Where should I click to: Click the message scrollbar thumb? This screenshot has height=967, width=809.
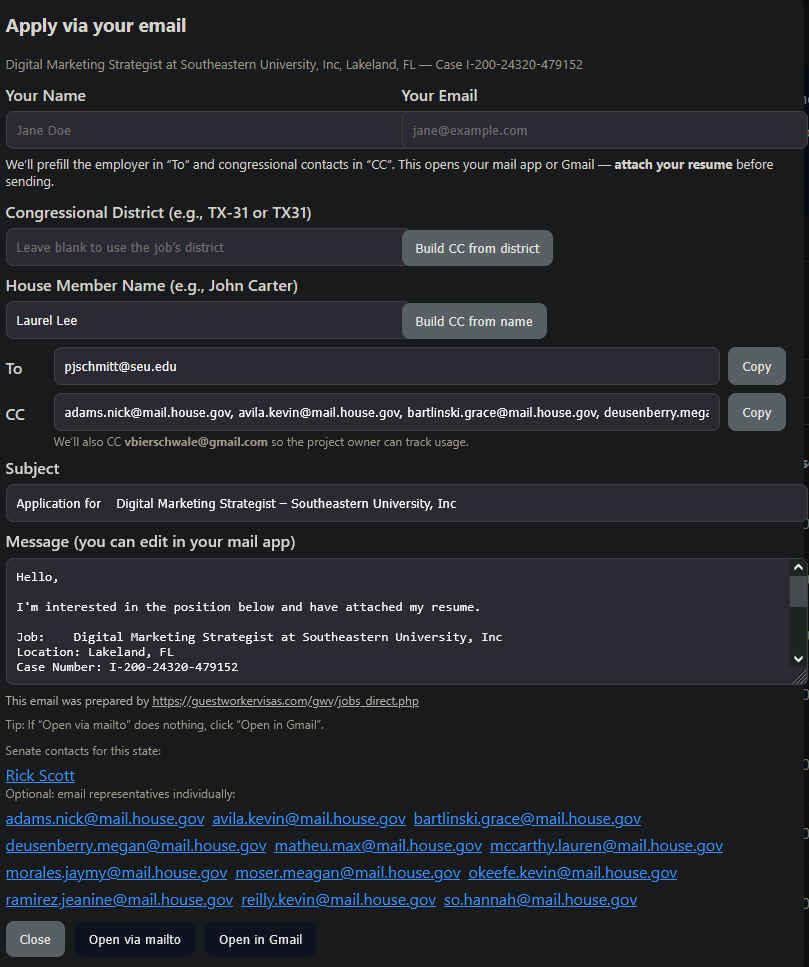[x=799, y=592]
